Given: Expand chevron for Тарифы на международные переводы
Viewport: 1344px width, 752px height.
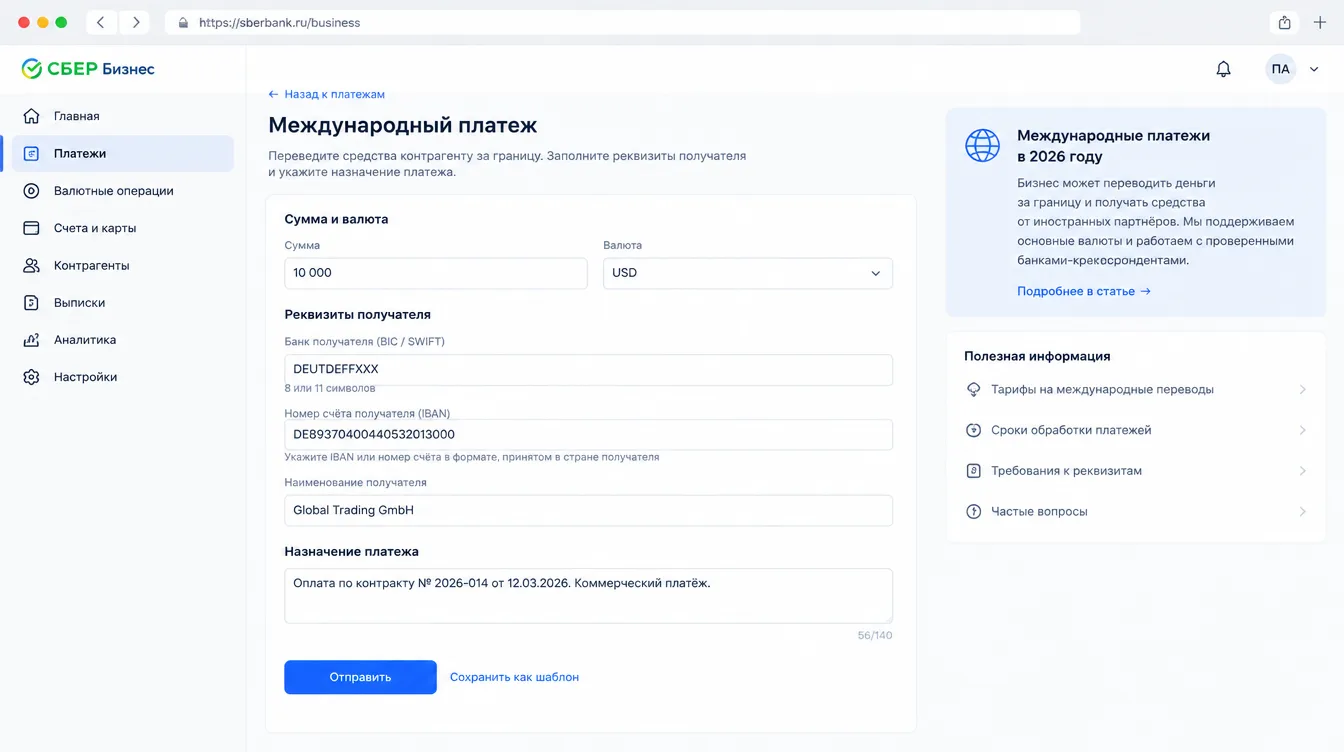Looking at the screenshot, I should point(1303,390).
